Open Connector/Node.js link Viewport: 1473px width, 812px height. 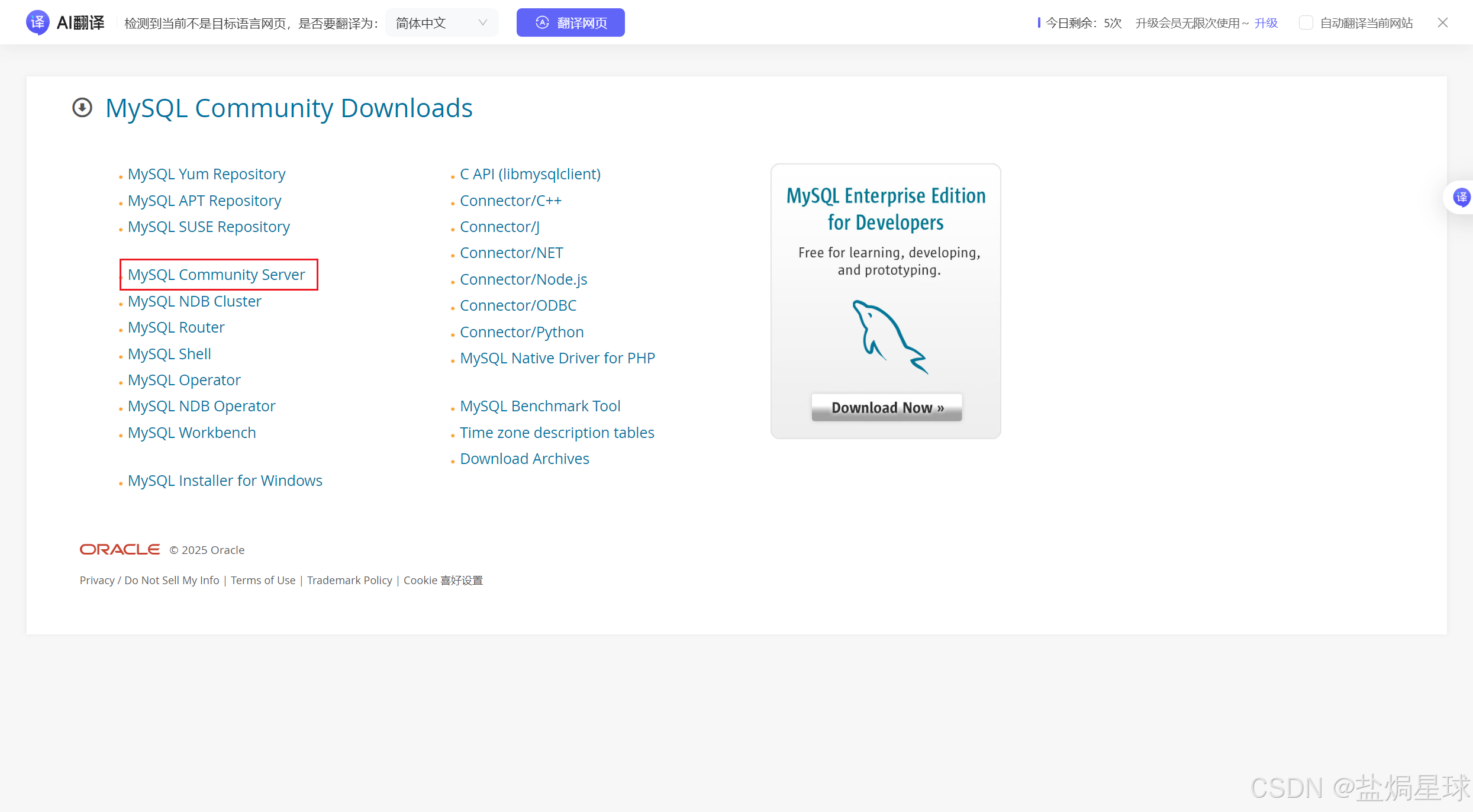click(524, 279)
